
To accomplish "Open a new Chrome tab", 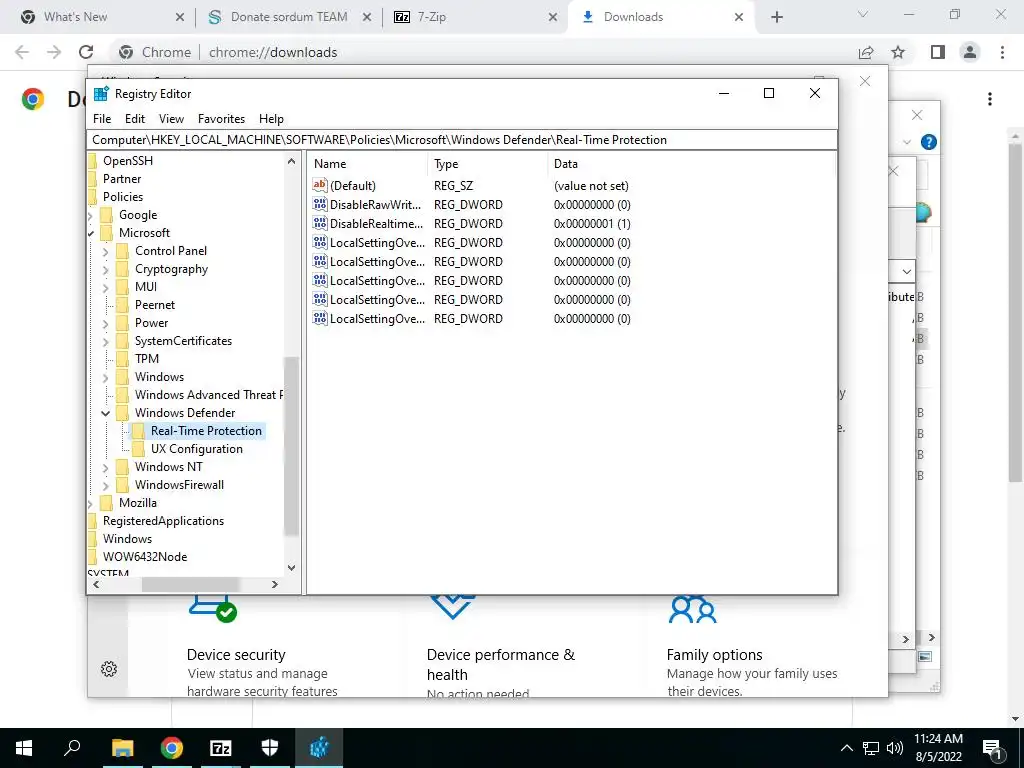I will pos(776,17).
